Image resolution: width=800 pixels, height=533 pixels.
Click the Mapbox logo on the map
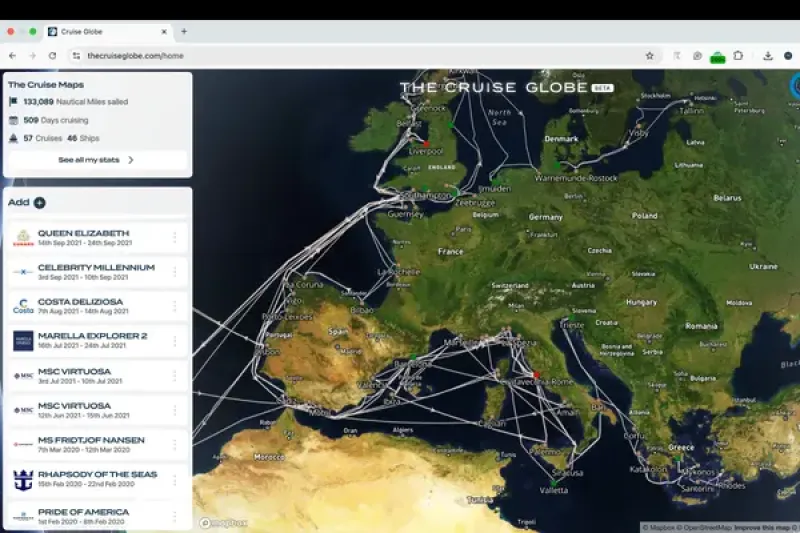click(223, 523)
